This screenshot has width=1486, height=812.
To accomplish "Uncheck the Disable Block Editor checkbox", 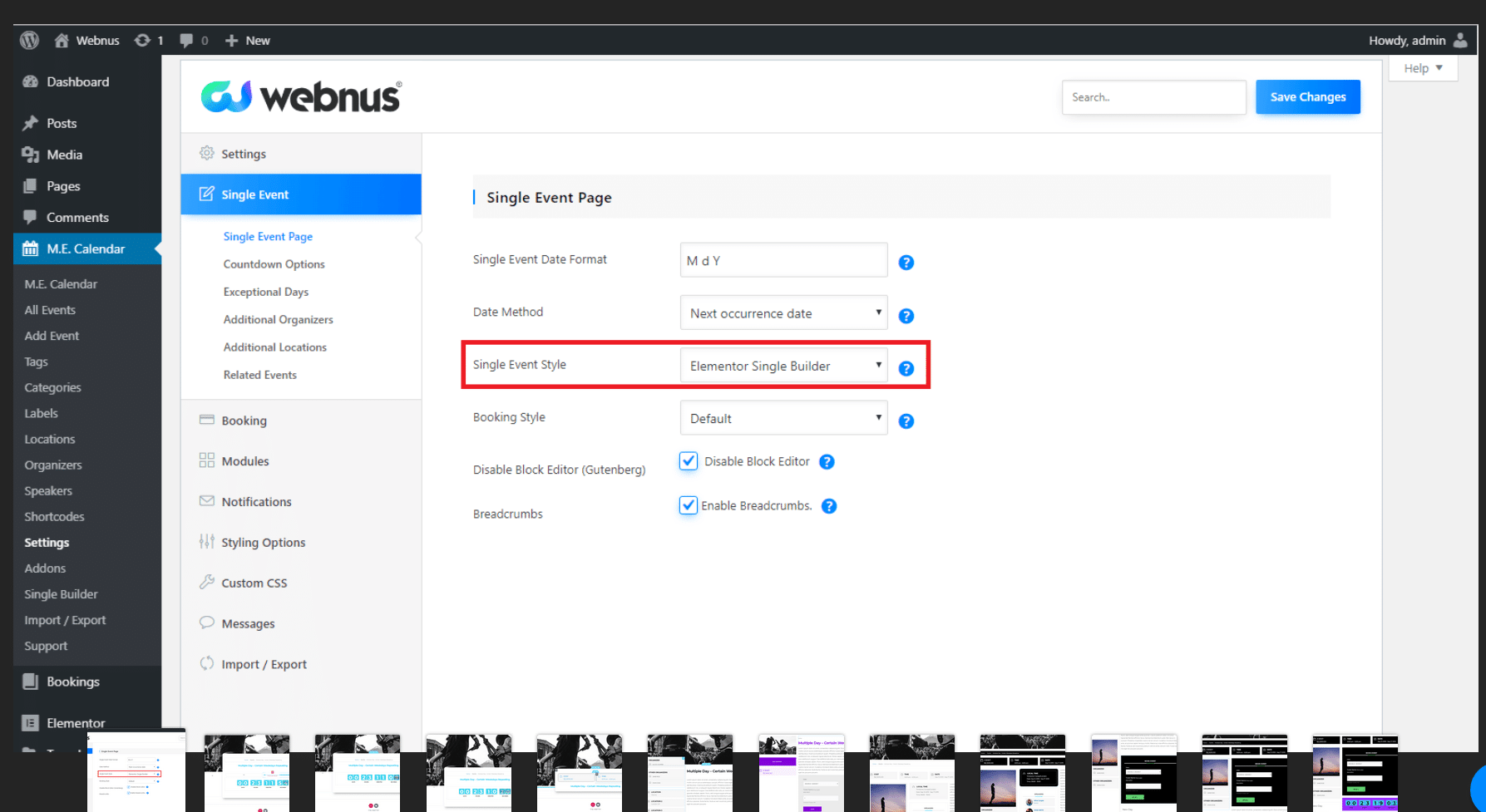I will pyautogui.click(x=688, y=460).
